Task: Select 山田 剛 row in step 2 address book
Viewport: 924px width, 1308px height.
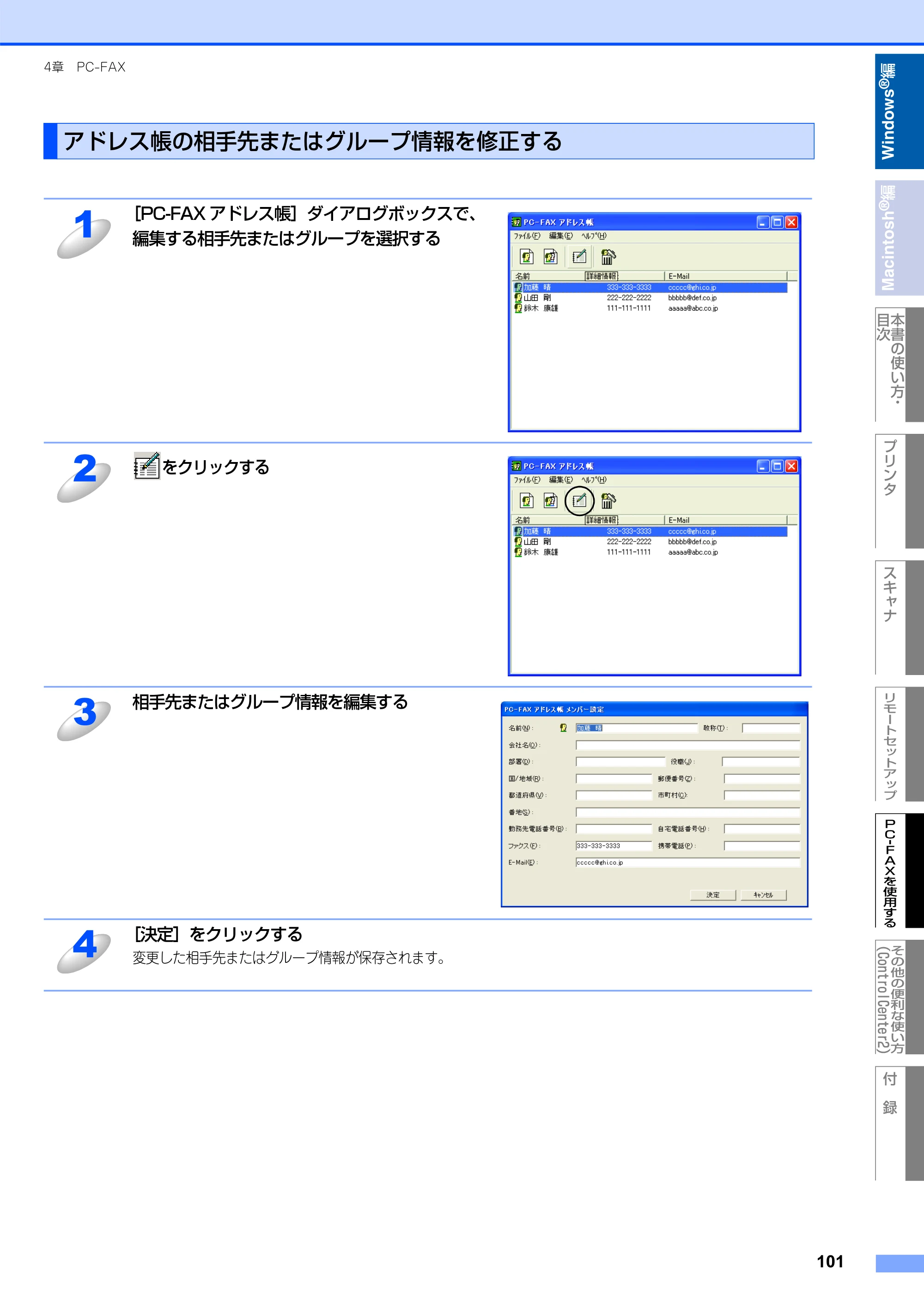Action: 650,542
